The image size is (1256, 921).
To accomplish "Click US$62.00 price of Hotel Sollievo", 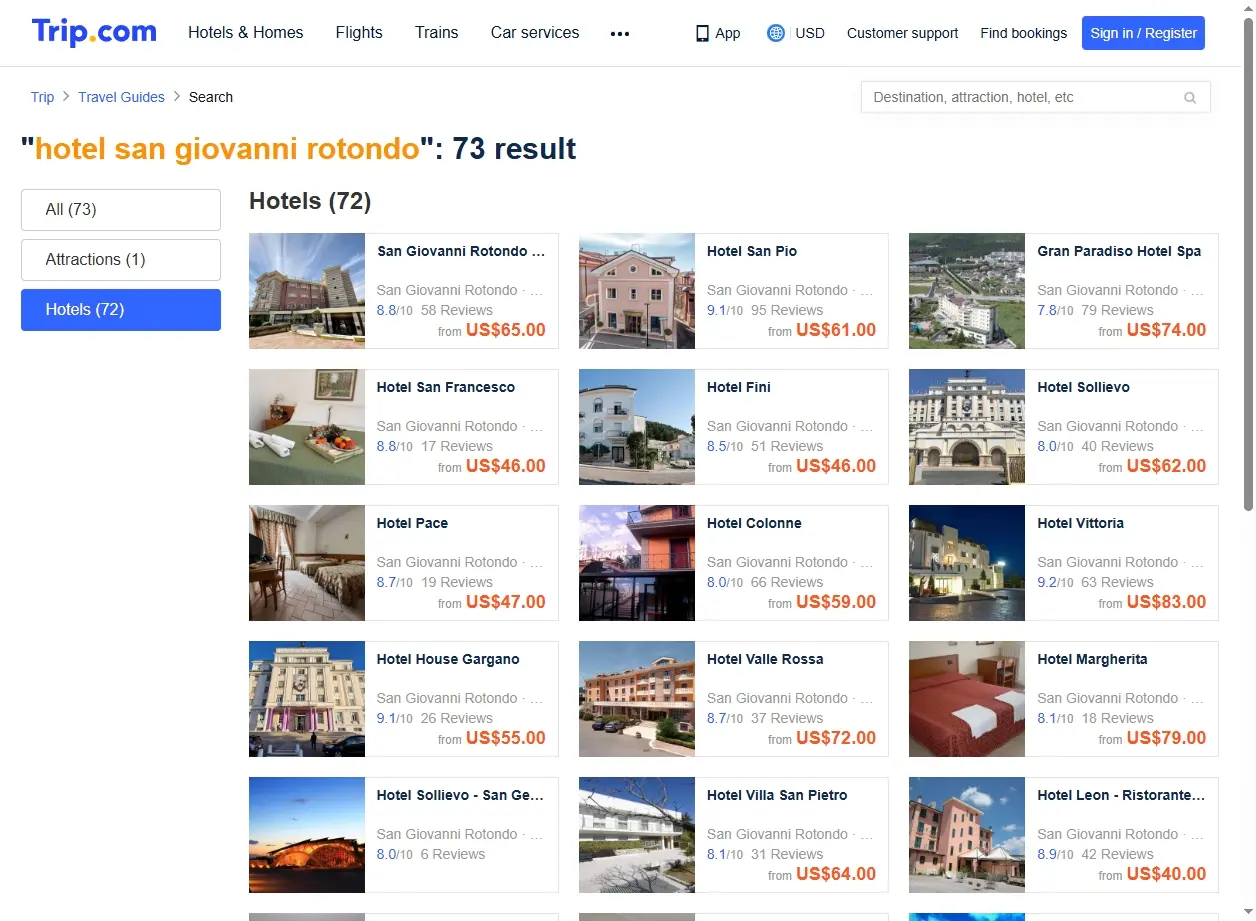I will 1166,466.
